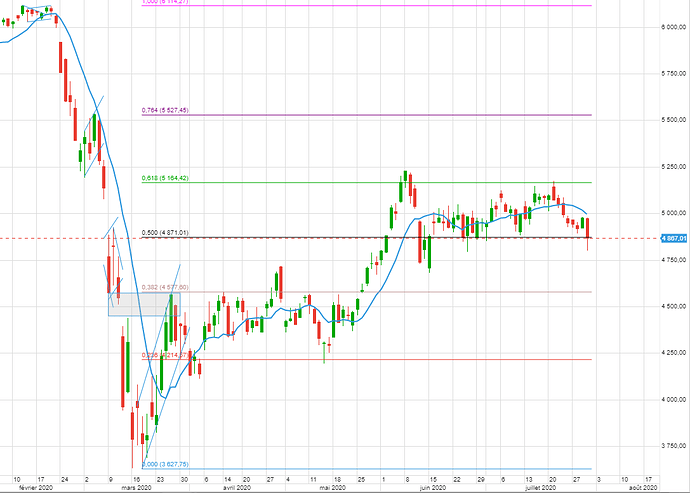Screen dimensions: 690x493
Task: Click the 0,500 (4 871,01) retracement label
Action: pos(164,233)
